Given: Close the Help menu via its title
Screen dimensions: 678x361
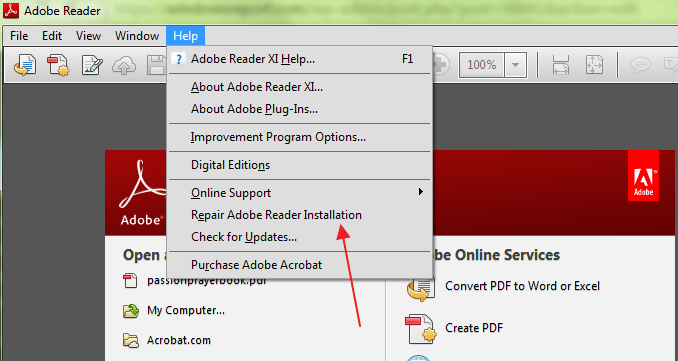Looking at the screenshot, I should [x=185, y=35].
